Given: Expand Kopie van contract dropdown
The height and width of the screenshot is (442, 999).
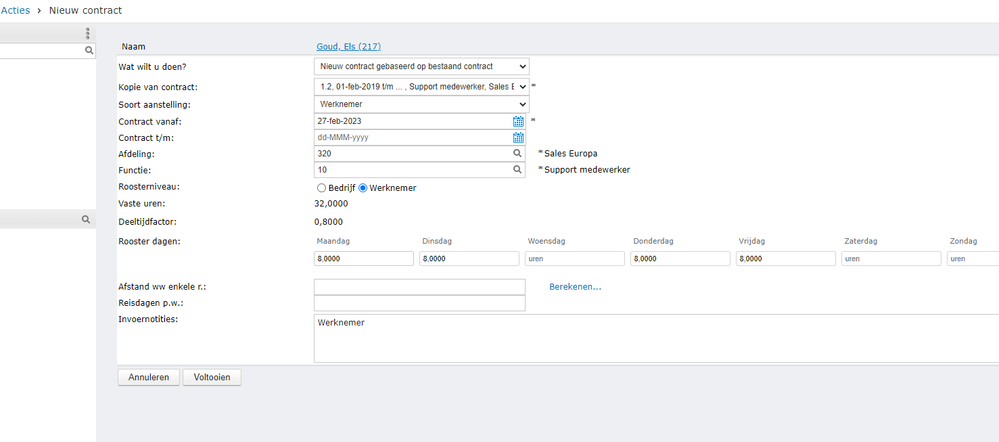Looking at the screenshot, I should tap(421, 87).
